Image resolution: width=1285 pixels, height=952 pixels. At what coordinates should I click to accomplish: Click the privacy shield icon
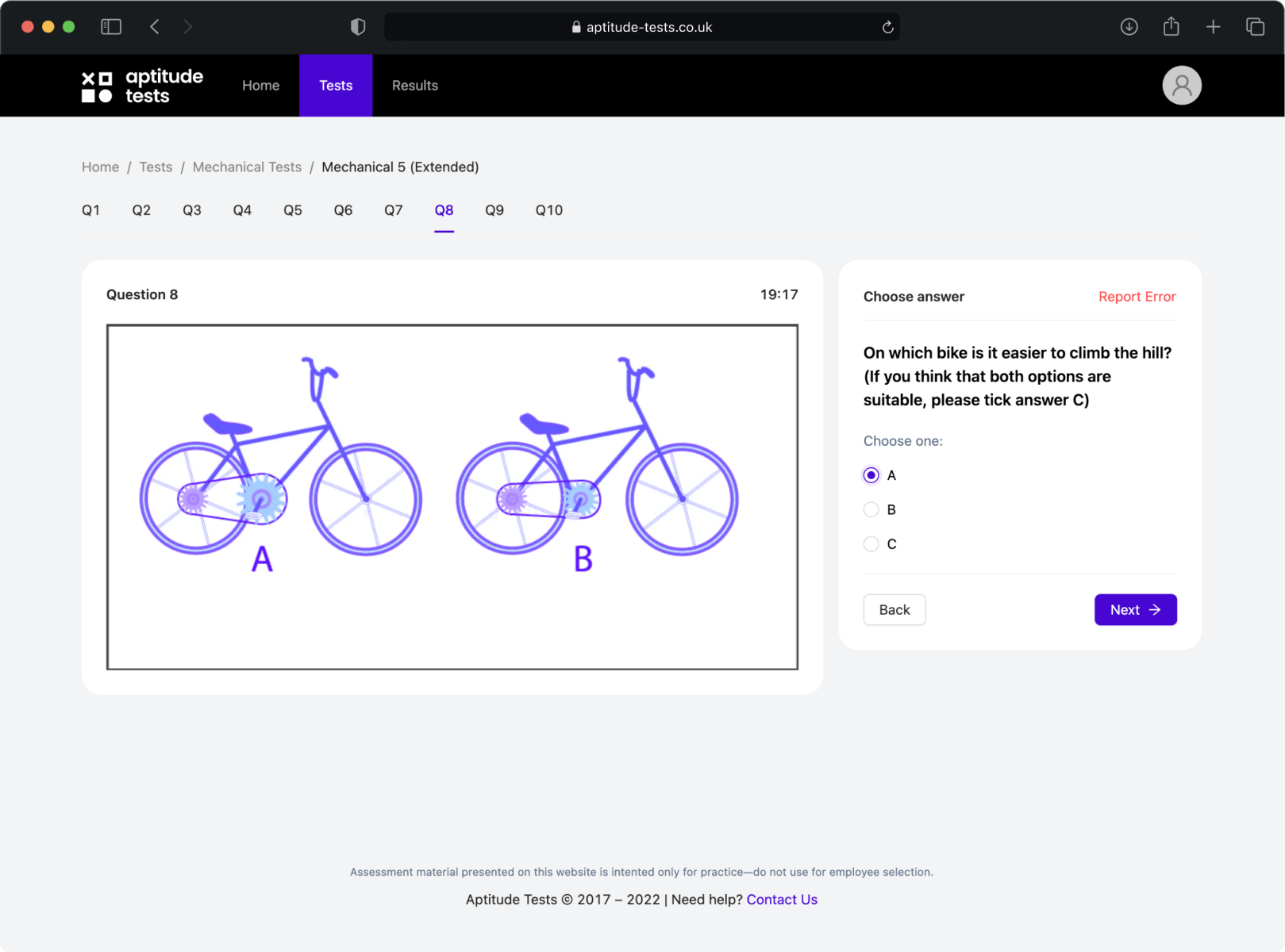[x=358, y=27]
